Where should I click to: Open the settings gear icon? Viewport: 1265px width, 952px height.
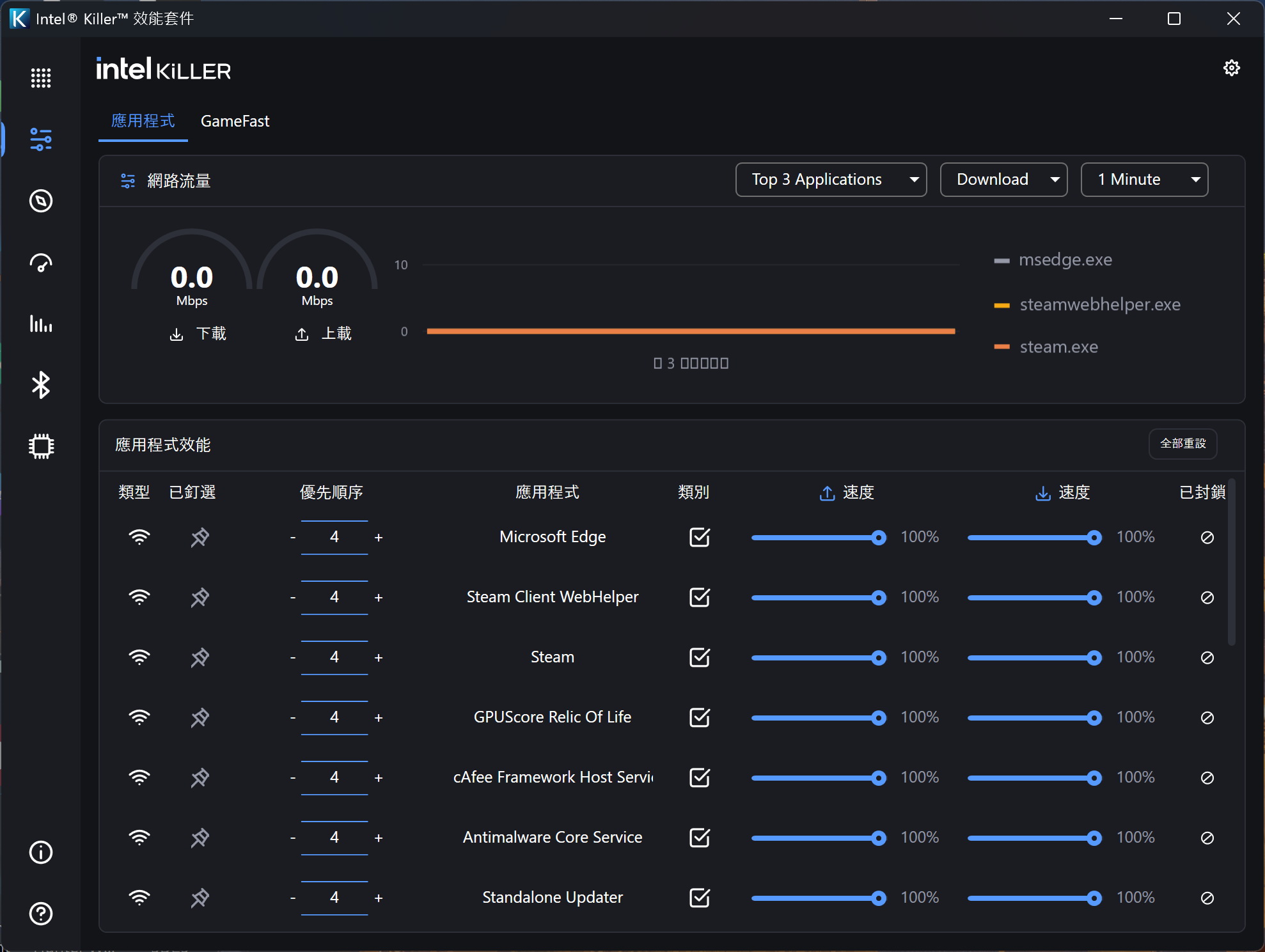pyautogui.click(x=1231, y=68)
